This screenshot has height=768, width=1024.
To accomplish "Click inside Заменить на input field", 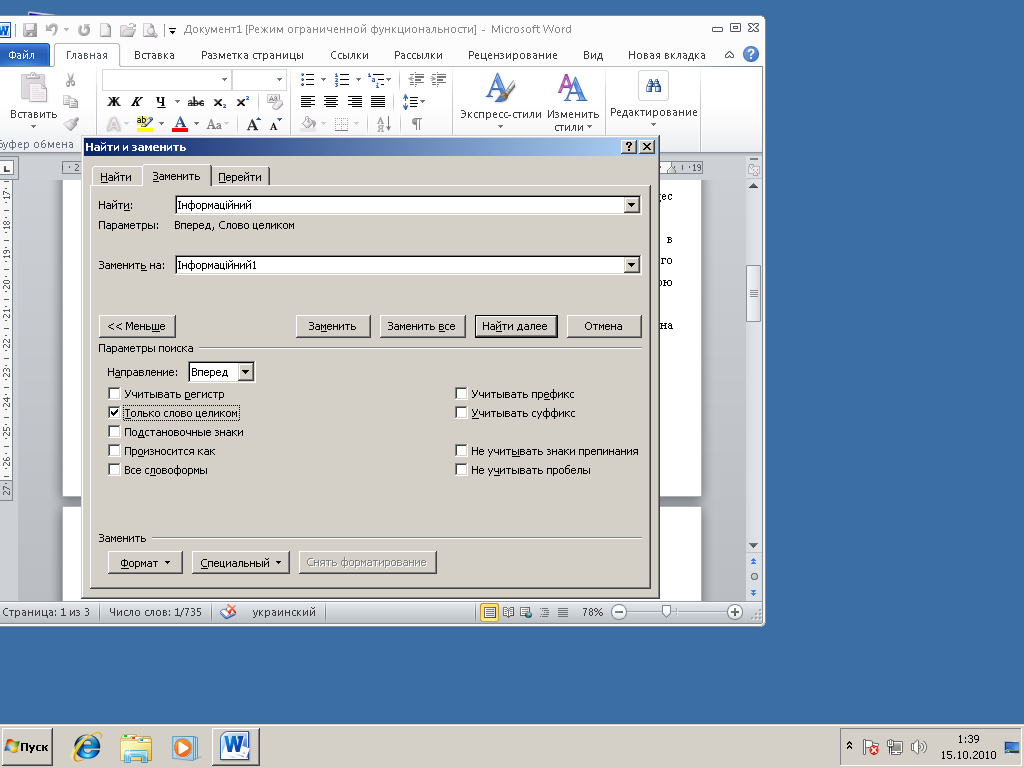I will [399, 265].
